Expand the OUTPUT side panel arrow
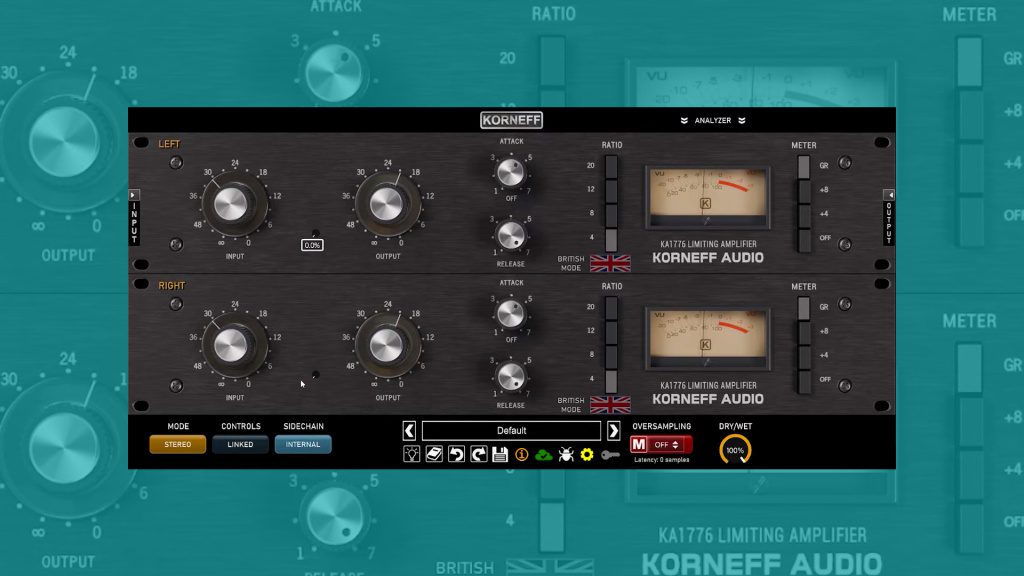The image size is (1024, 576). coord(889,195)
